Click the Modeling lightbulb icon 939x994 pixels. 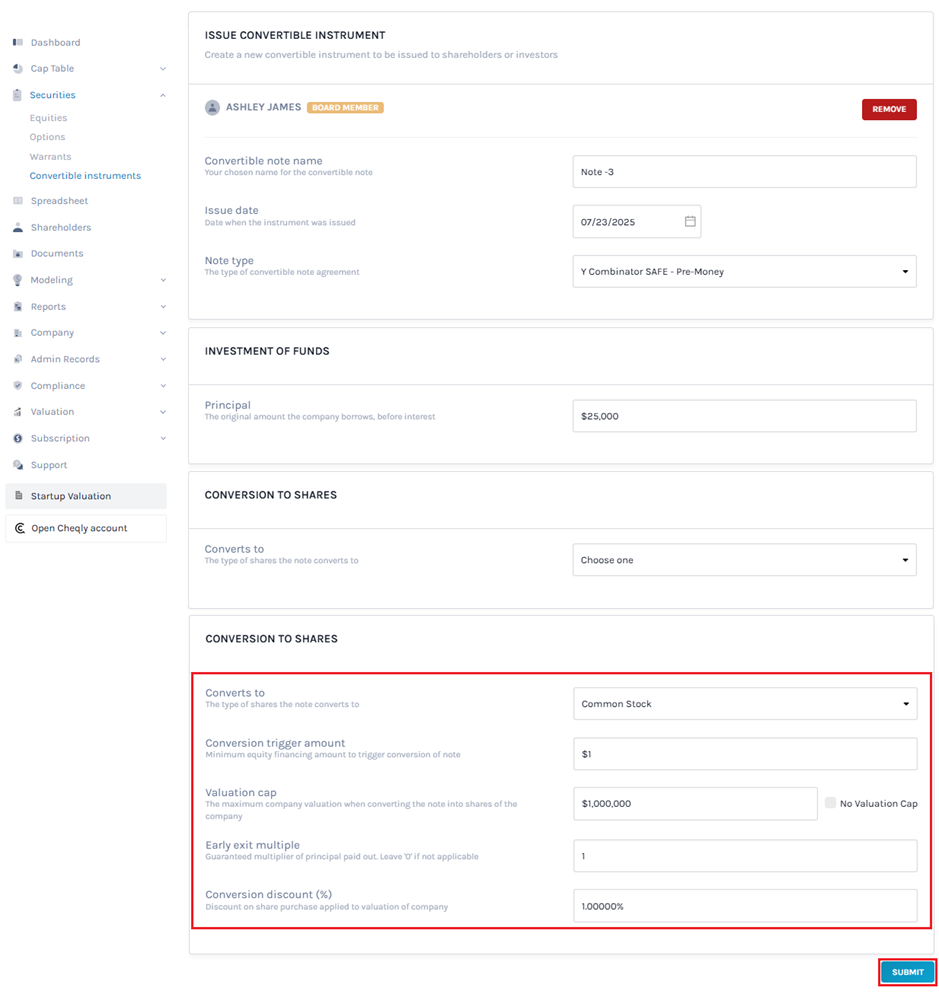point(18,280)
